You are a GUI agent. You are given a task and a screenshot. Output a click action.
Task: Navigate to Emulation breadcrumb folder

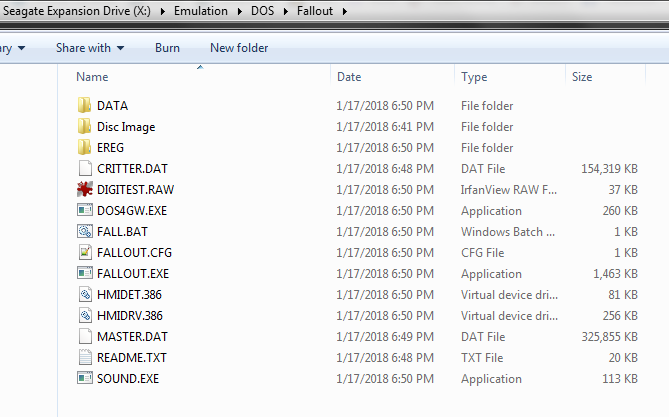coord(201,11)
